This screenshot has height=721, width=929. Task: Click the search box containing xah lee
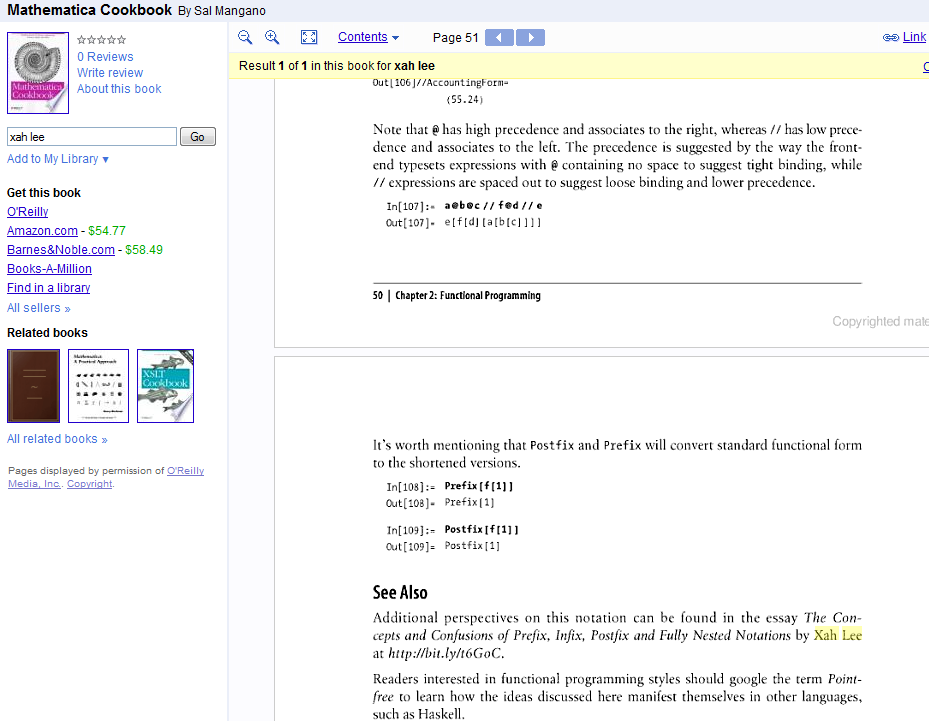point(91,137)
